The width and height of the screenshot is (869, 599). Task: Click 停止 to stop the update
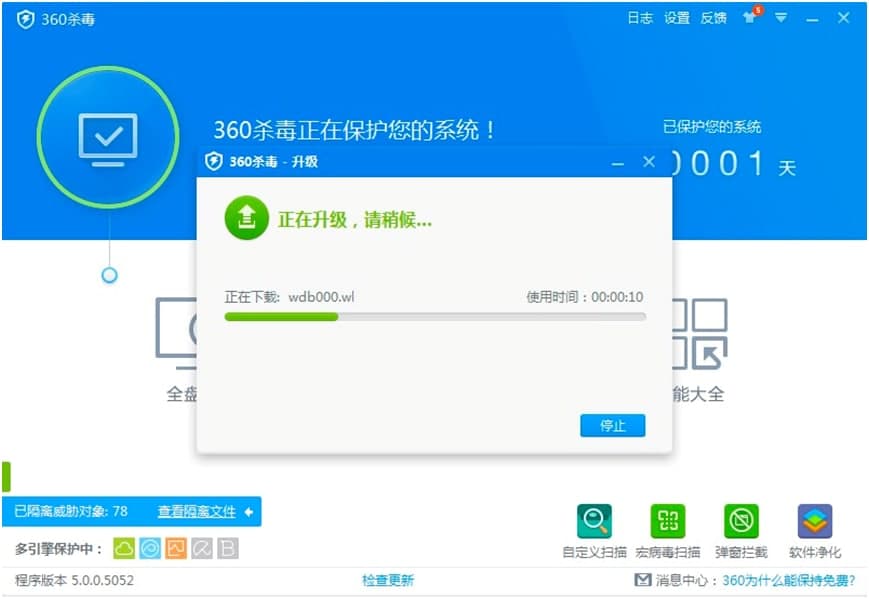(612, 425)
